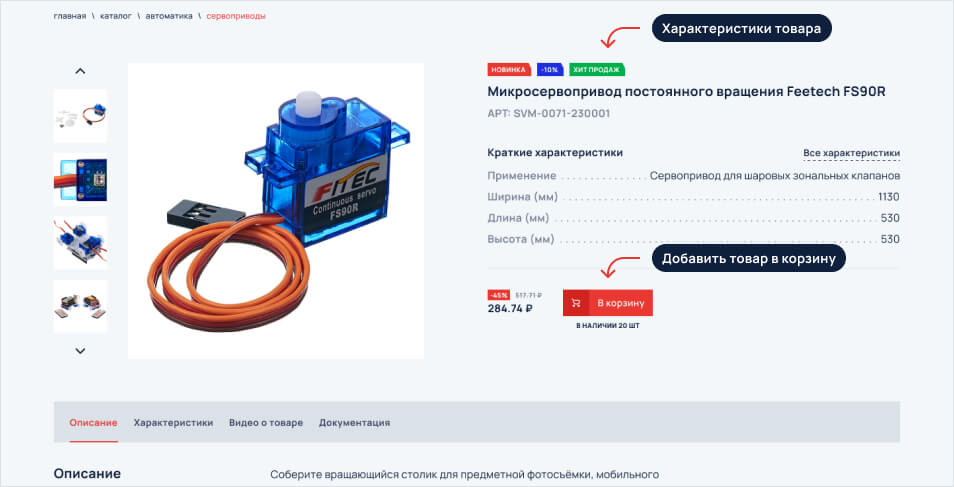
Task: Open the каталог breadcrumb link
Action: tap(116, 16)
